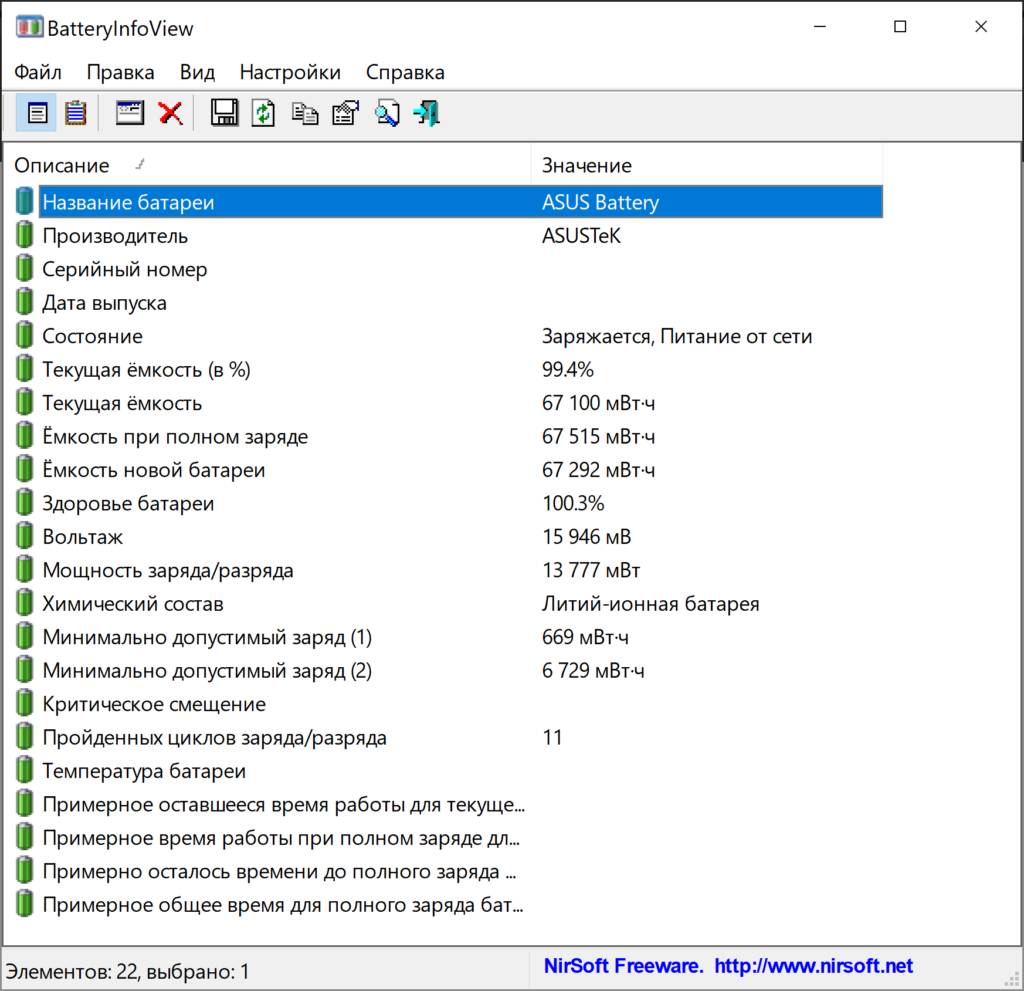Open the Вид menu

point(197,72)
